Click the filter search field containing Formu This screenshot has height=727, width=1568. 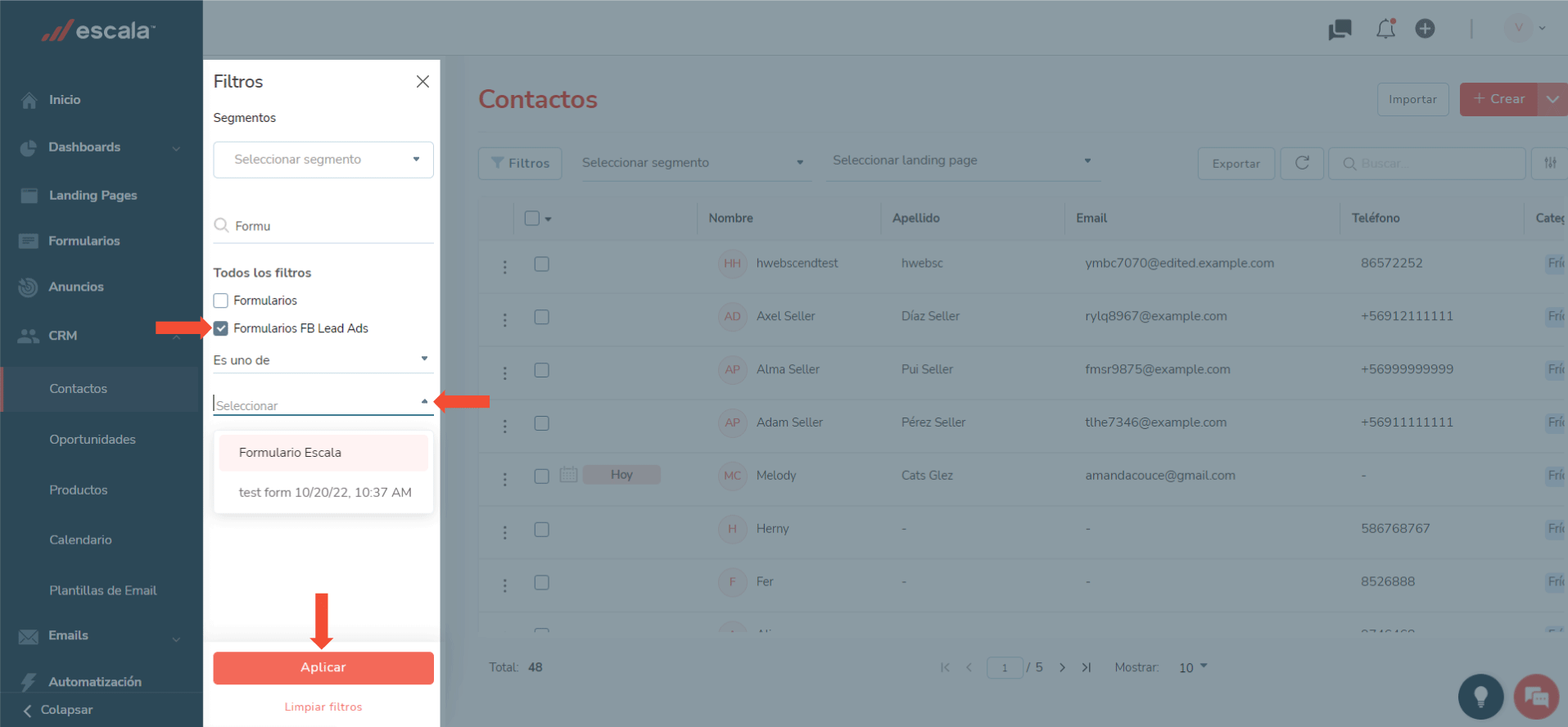click(x=323, y=226)
